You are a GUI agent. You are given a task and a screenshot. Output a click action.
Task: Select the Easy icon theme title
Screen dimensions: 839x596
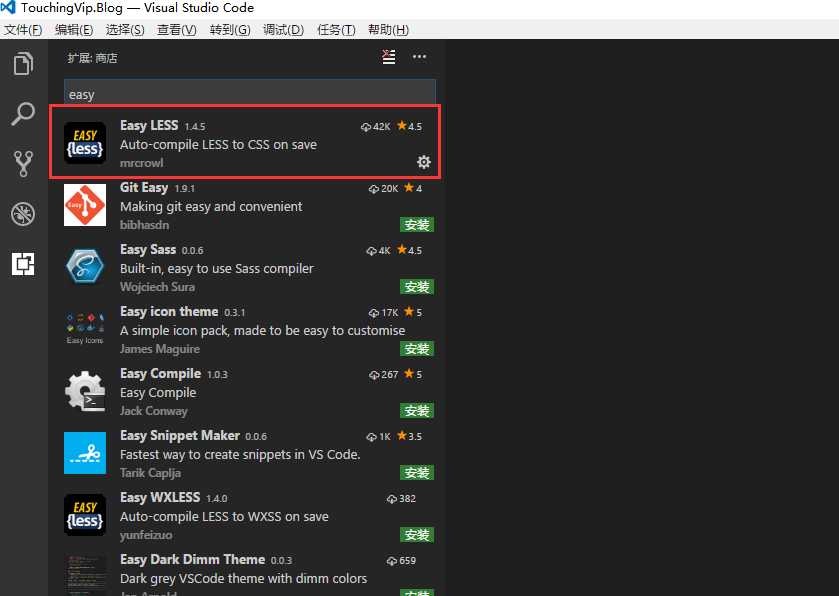tap(169, 311)
